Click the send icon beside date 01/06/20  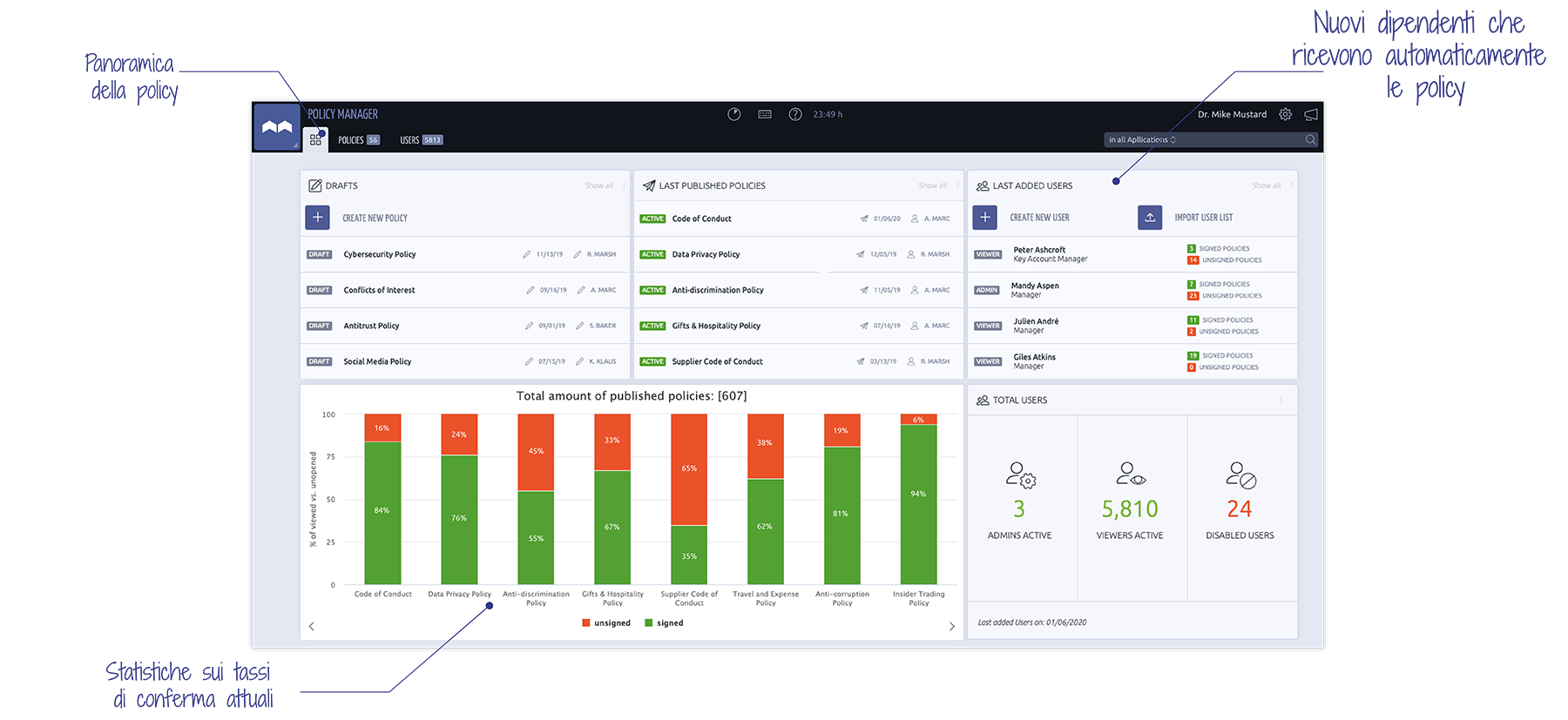[864, 219]
